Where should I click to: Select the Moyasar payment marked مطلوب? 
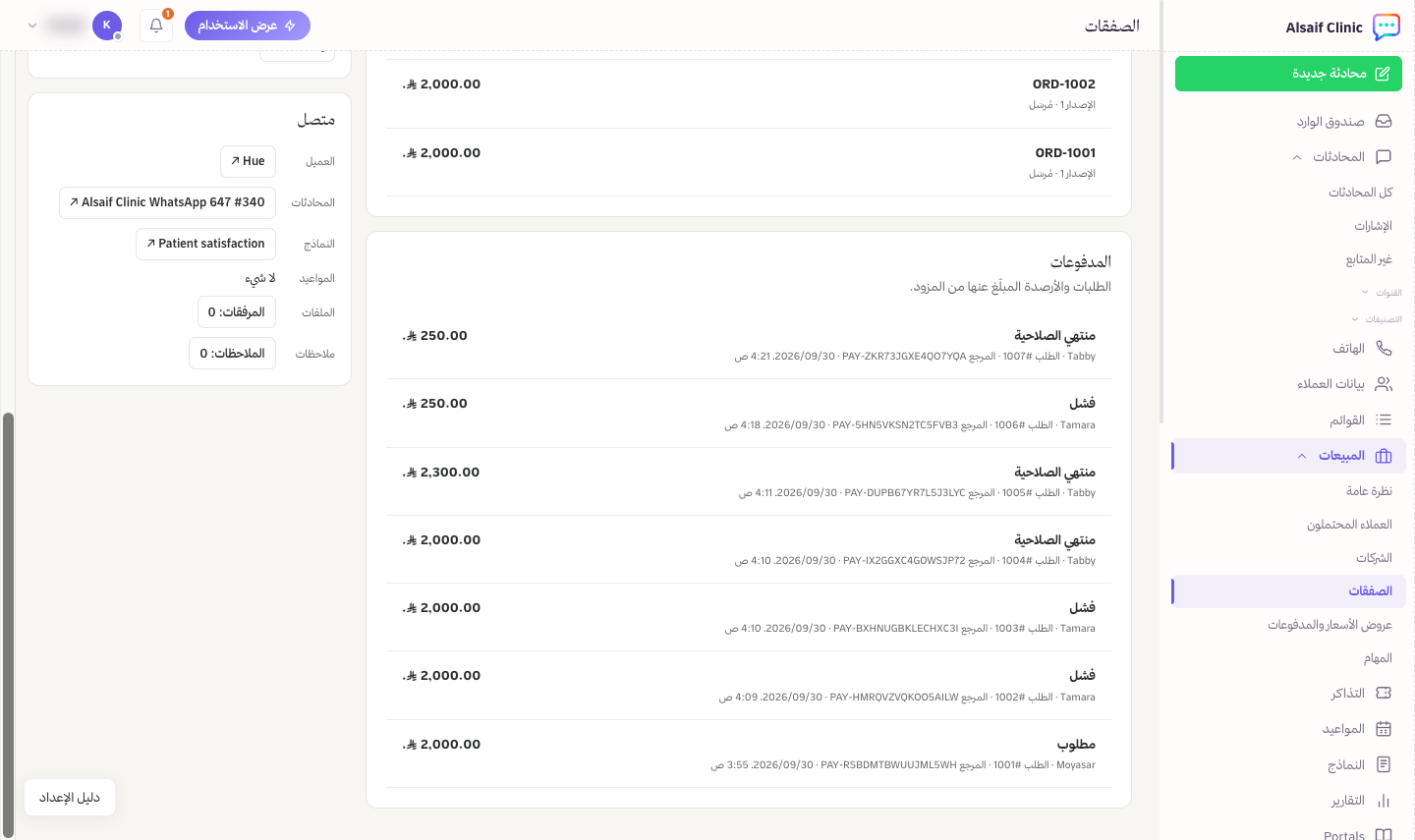(x=749, y=754)
